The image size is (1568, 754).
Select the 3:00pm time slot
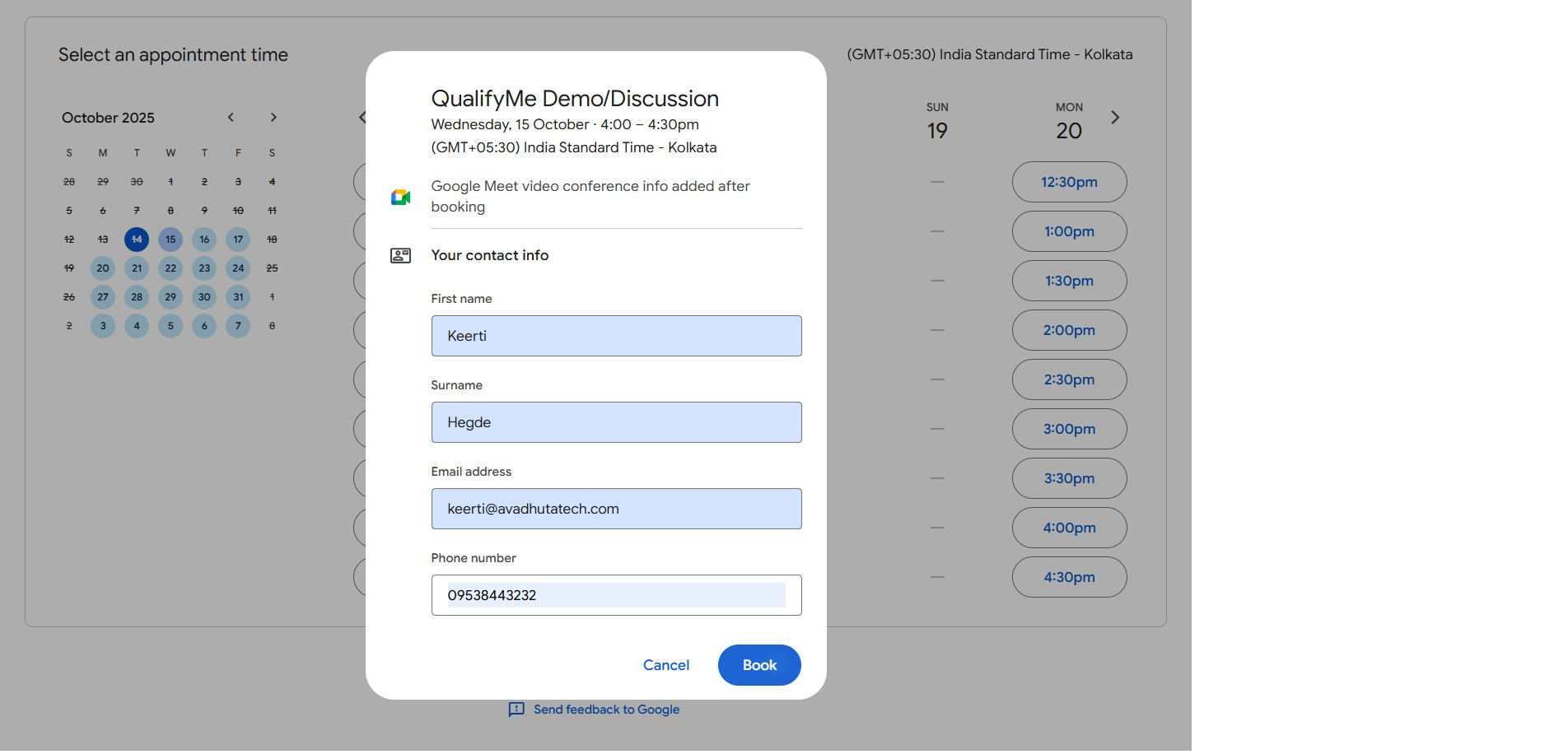(x=1069, y=429)
